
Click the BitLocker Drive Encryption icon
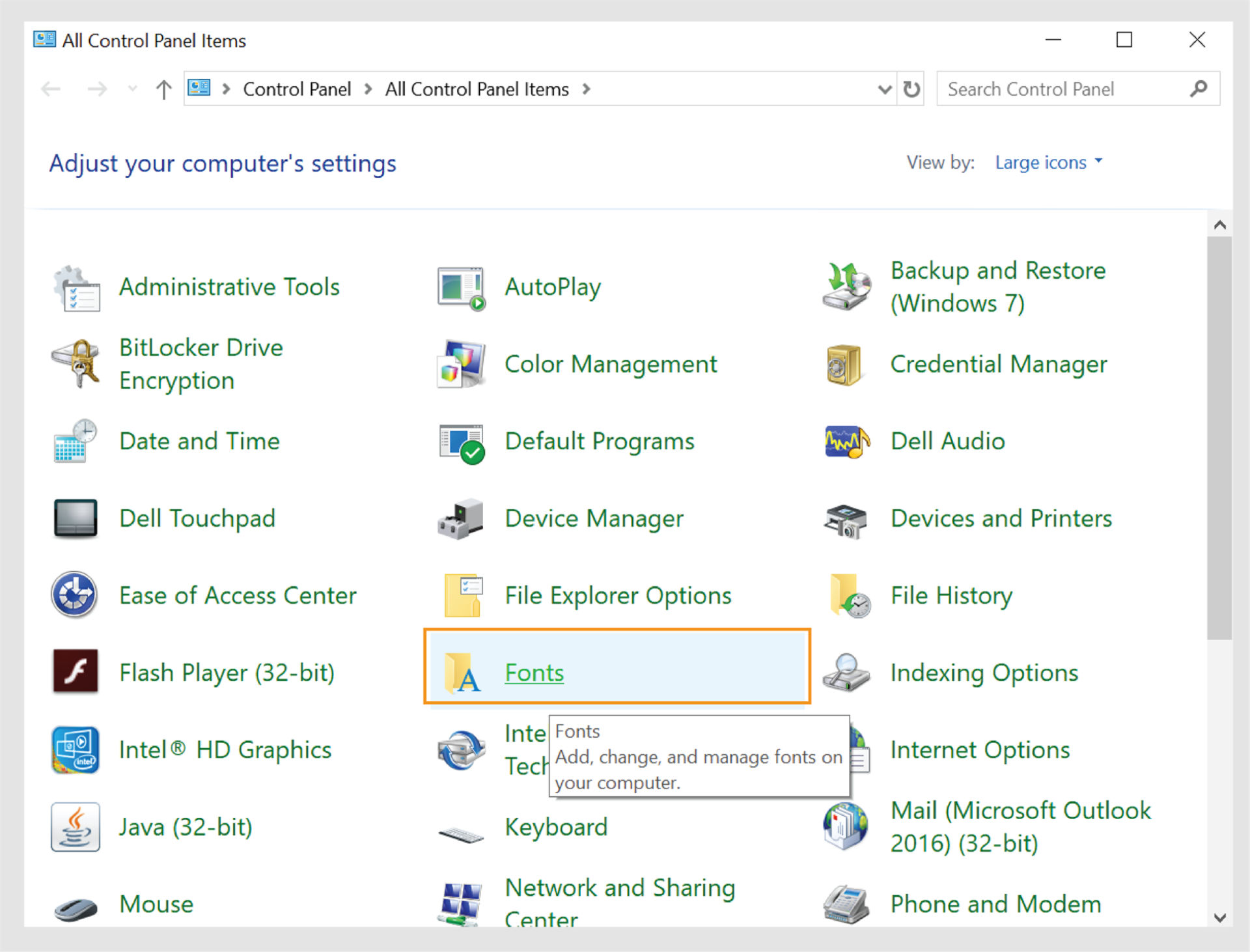[x=76, y=363]
